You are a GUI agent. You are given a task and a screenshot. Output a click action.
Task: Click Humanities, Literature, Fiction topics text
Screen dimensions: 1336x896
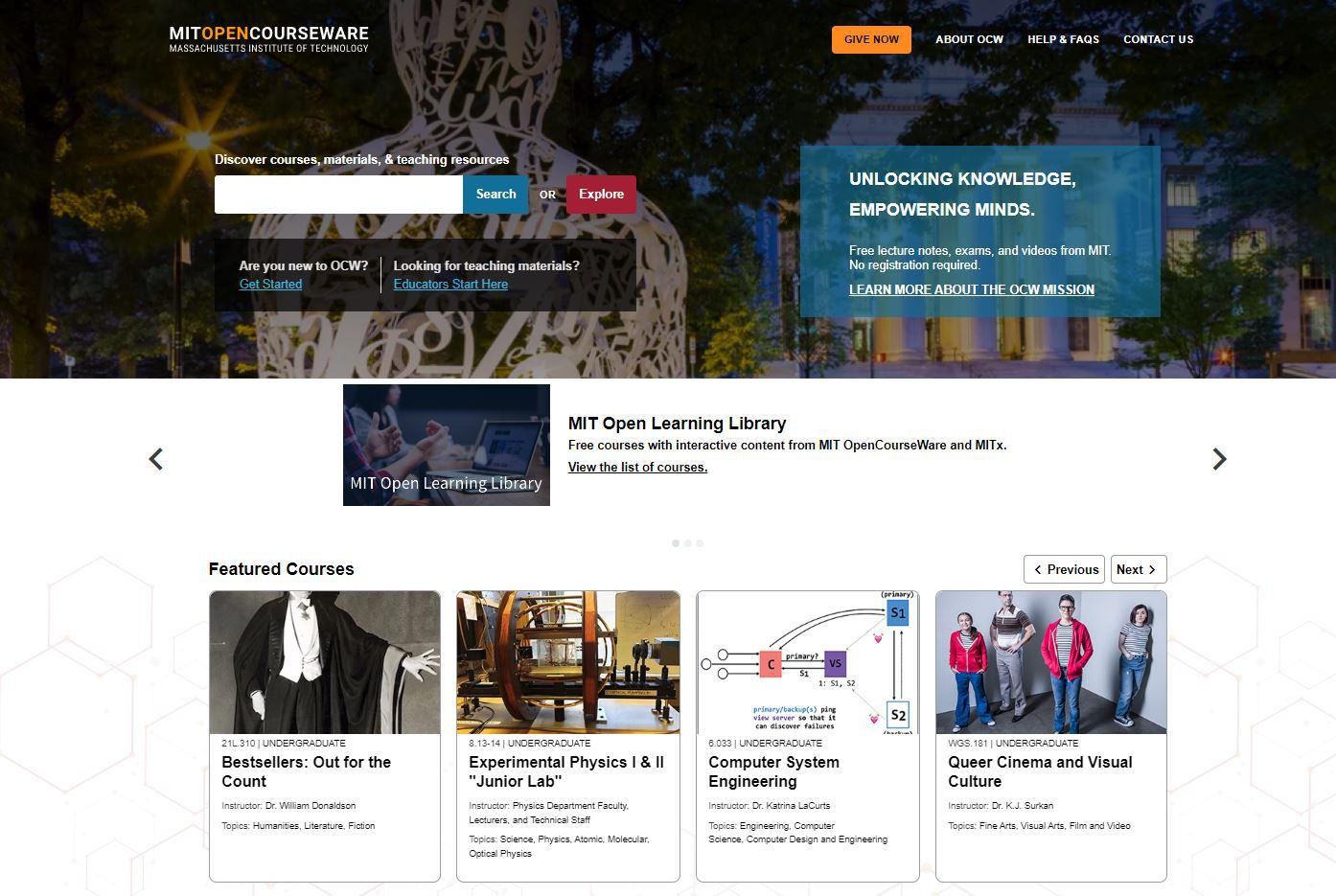(313, 826)
